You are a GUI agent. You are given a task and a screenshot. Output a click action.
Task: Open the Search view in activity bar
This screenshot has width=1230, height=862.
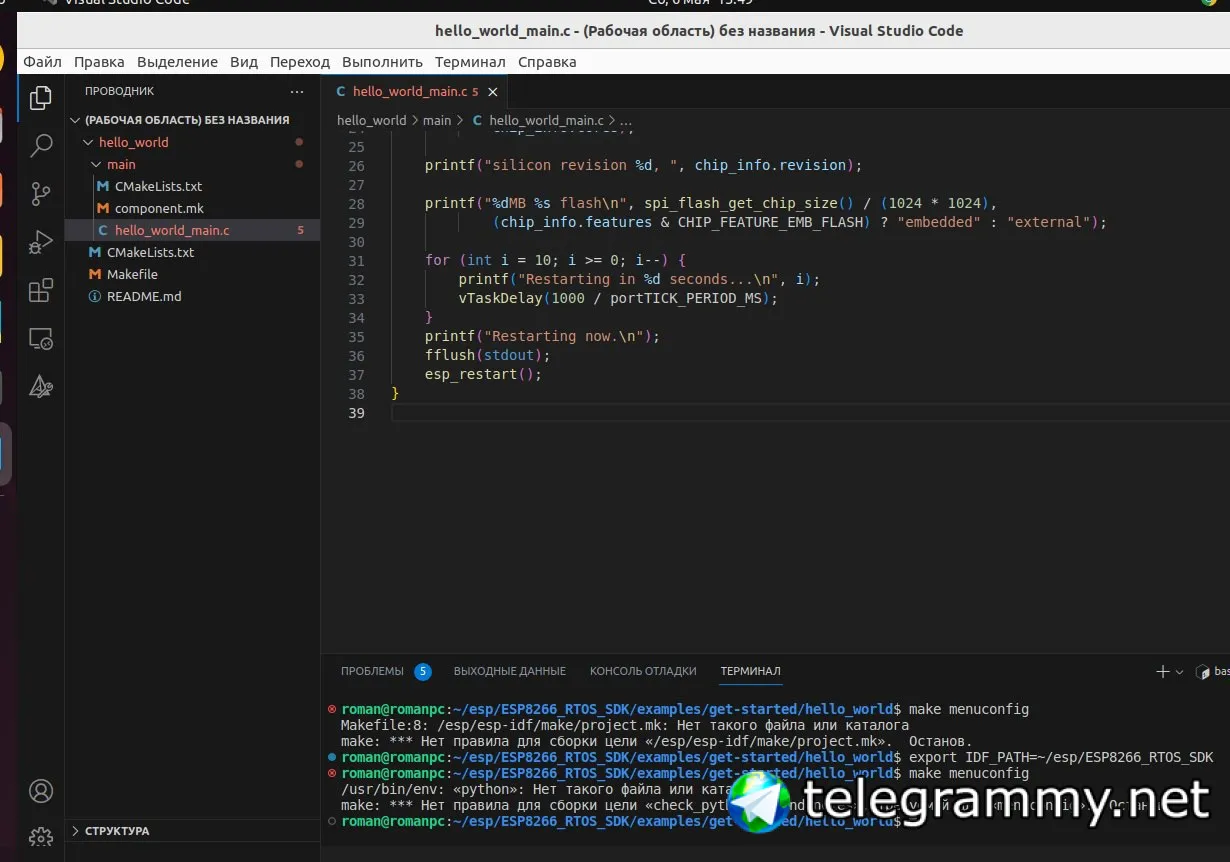tap(41, 146)
